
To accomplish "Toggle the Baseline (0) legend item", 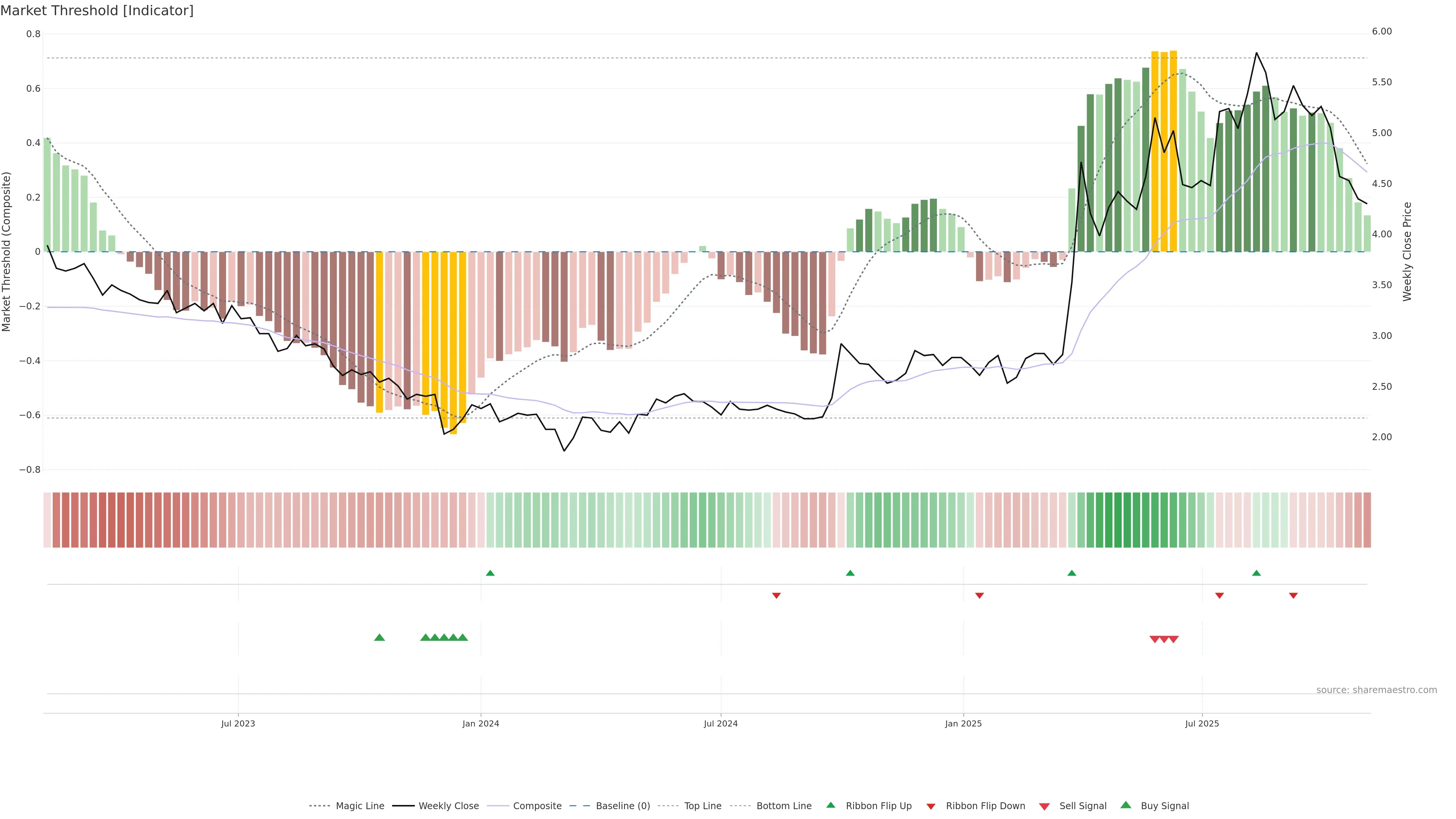I will point(623,806).
